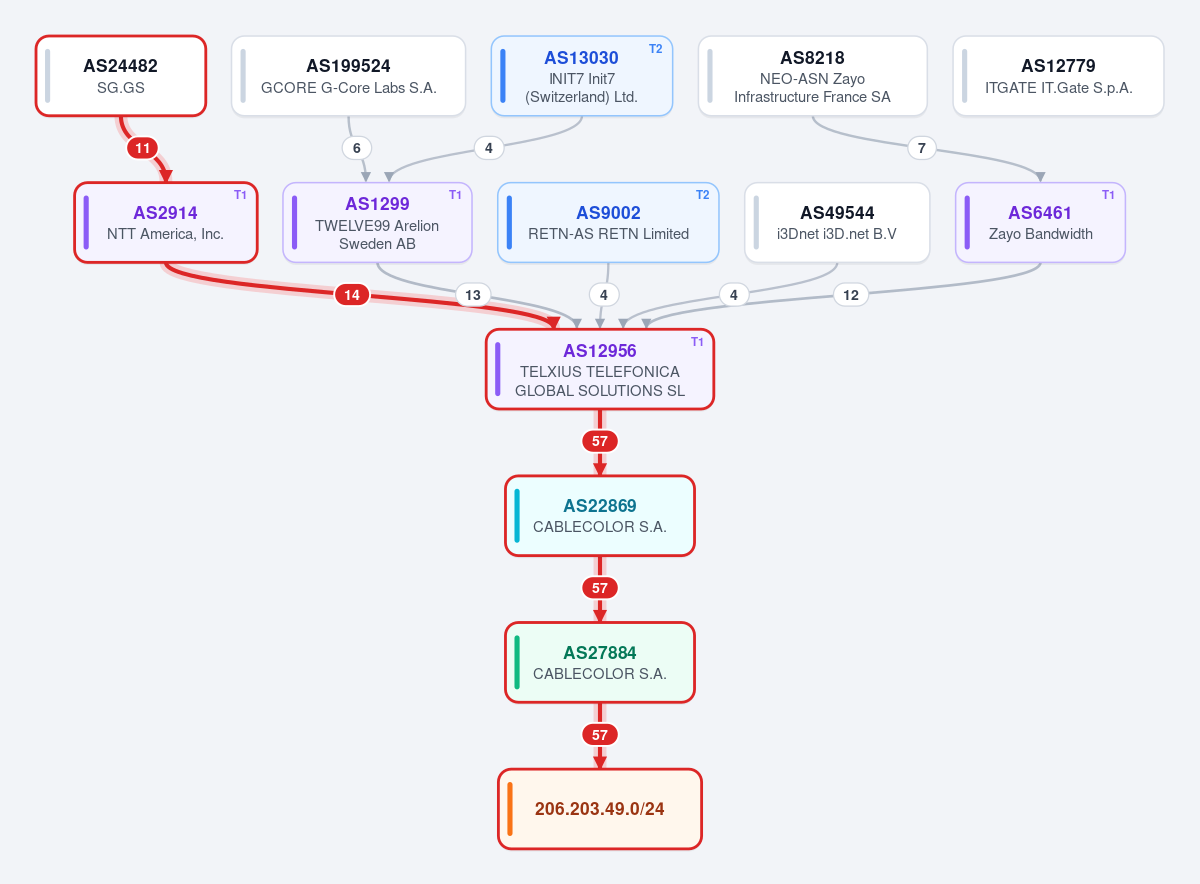Image resolution: width=1200 pixels, height=884 pixels.
Task: Click the red 11 edge label
Action: click(x=142, y=148)
